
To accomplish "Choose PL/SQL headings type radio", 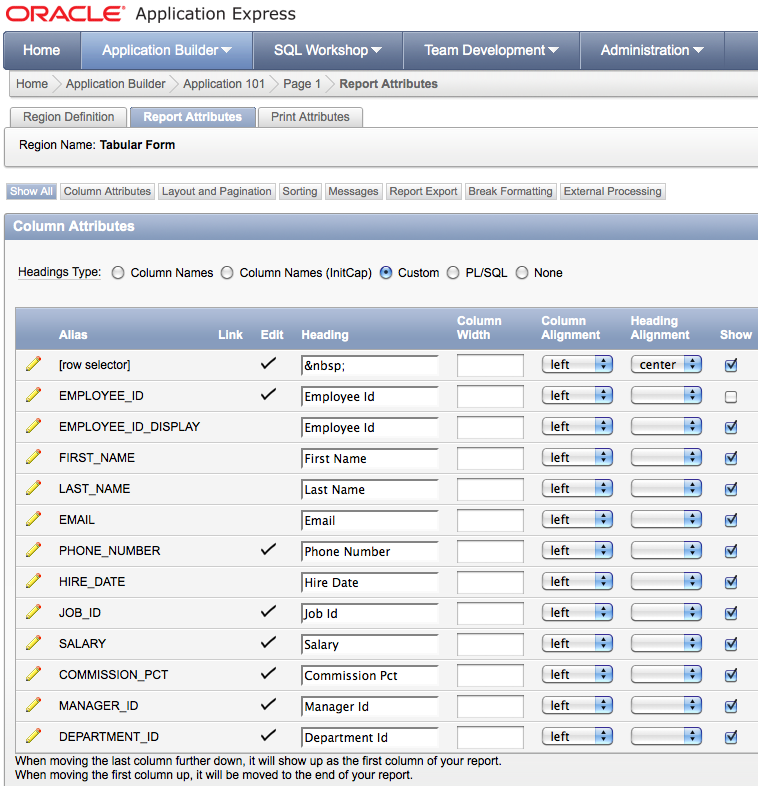I will (x=453, y=273).
